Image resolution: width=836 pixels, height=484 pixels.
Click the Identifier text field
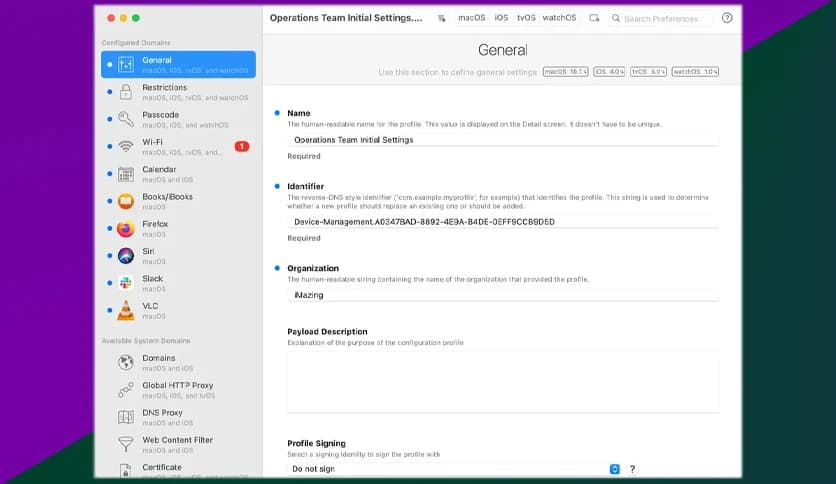[x=503, y=222]
